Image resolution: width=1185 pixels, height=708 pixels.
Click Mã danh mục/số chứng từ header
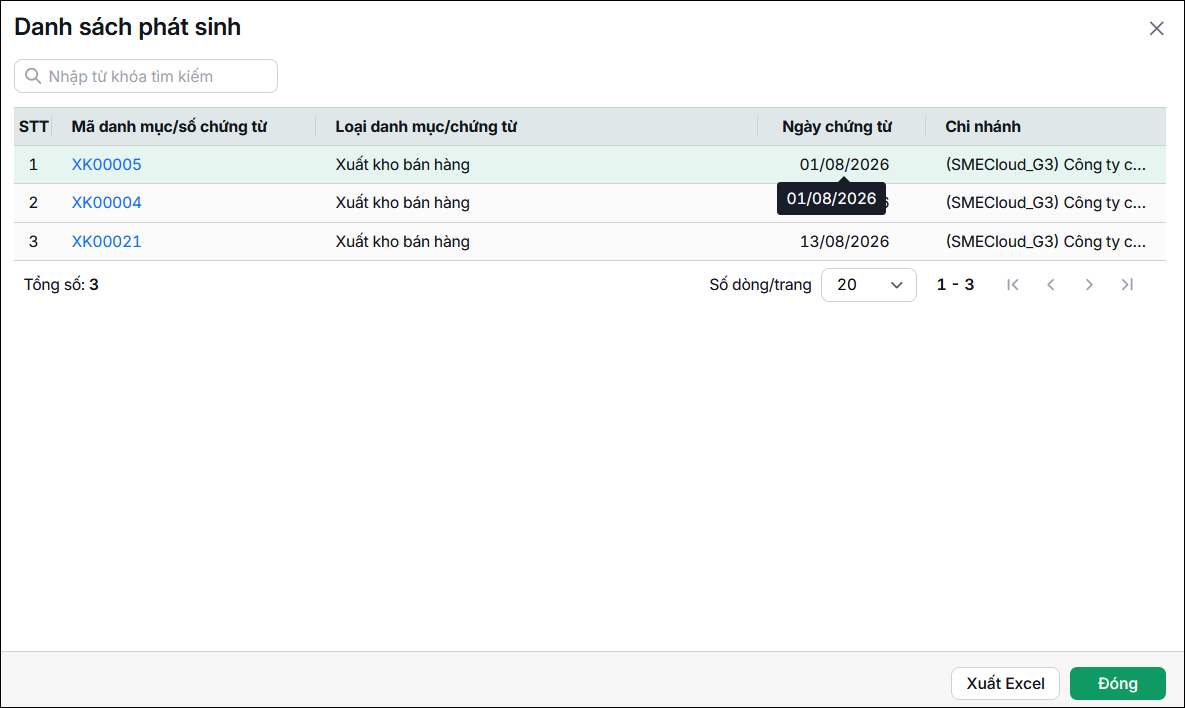tap(169, 127)
